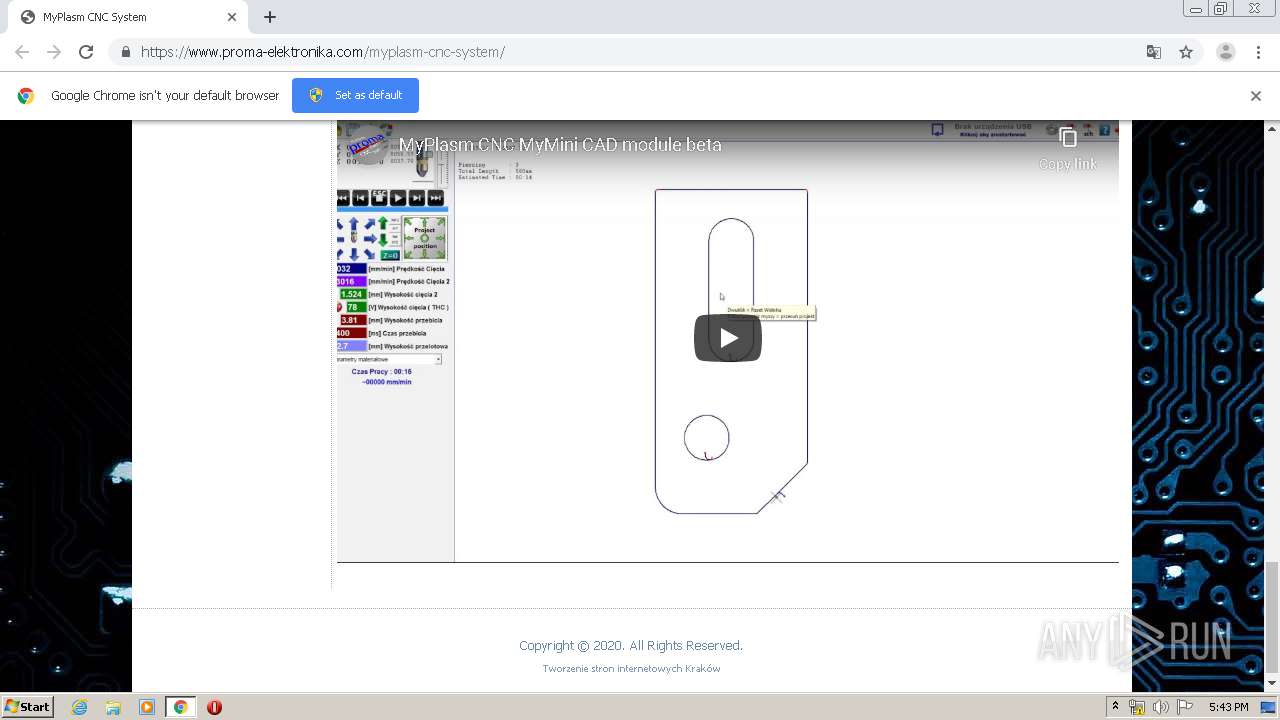Open a new browser tab

pos(270,17)
